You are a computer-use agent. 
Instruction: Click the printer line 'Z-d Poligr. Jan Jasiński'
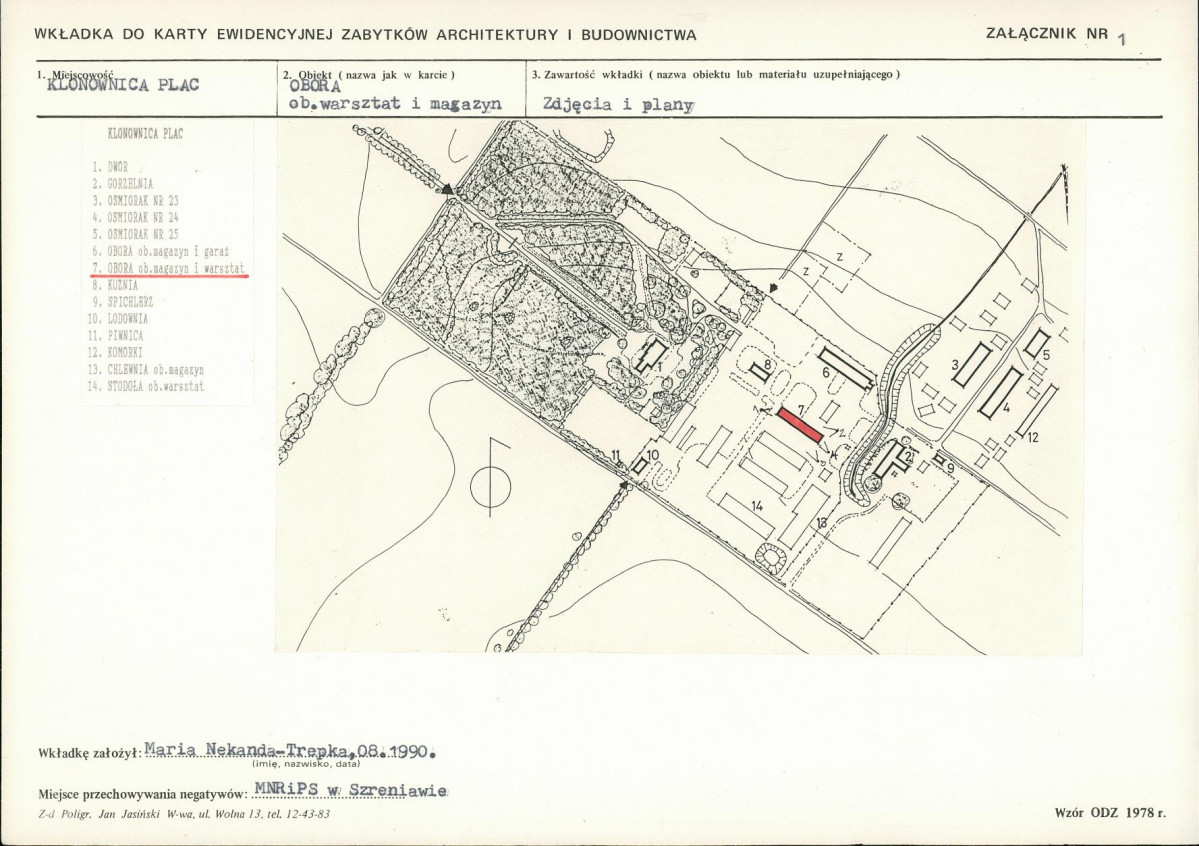[98, 814]
